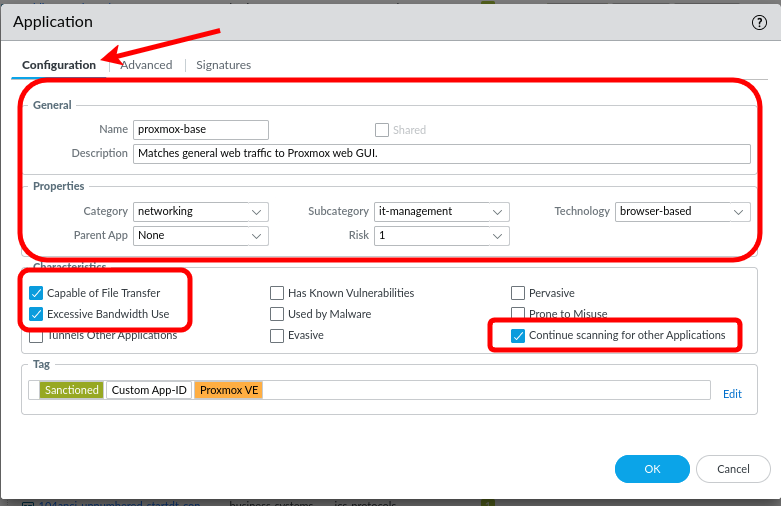Switch to the Advanced tab
Screen dimensions: 781x506
click(x=147, y=65)
